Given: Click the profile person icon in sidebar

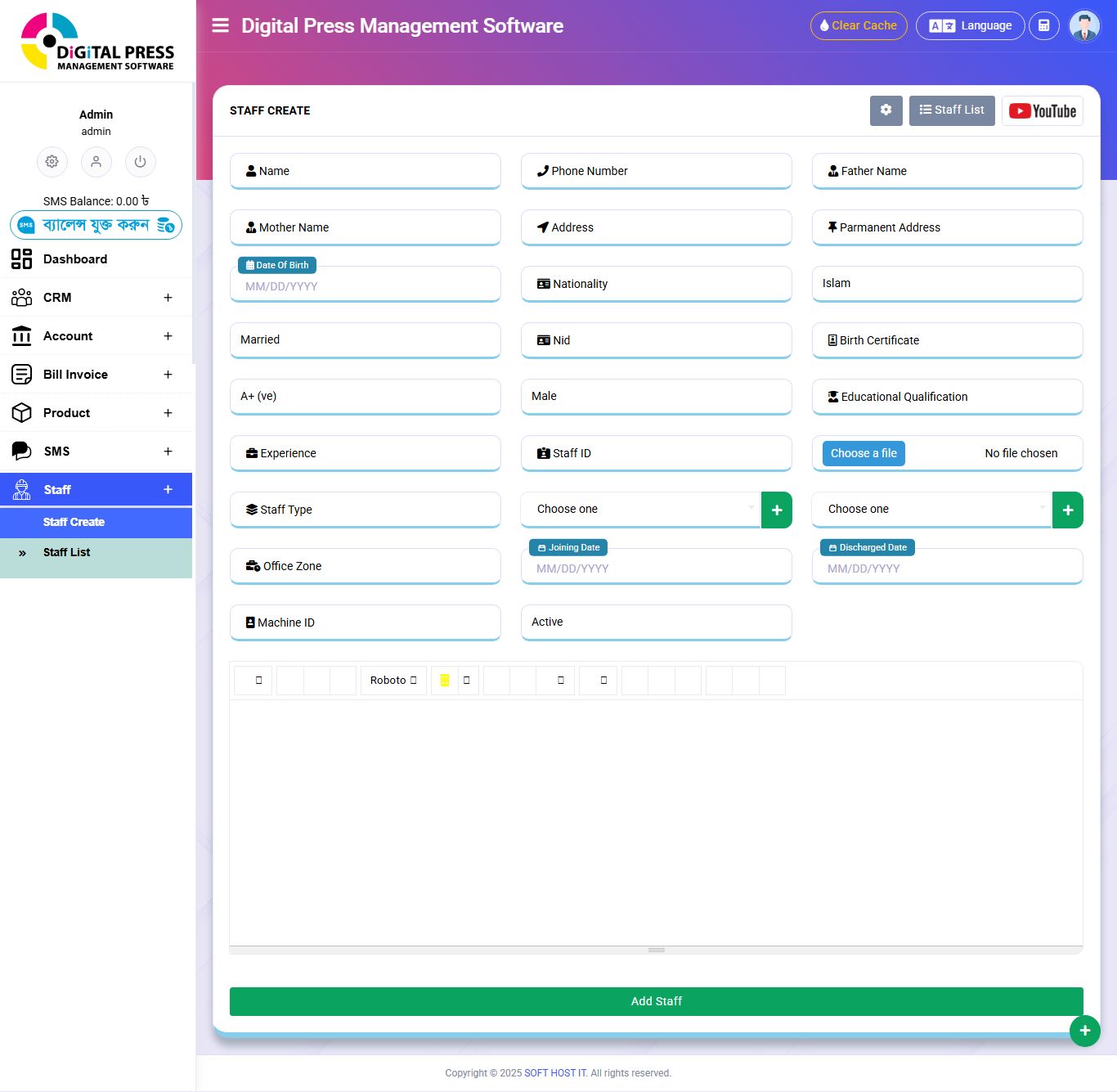Looking at the screenshot, I should pos(96,162).
